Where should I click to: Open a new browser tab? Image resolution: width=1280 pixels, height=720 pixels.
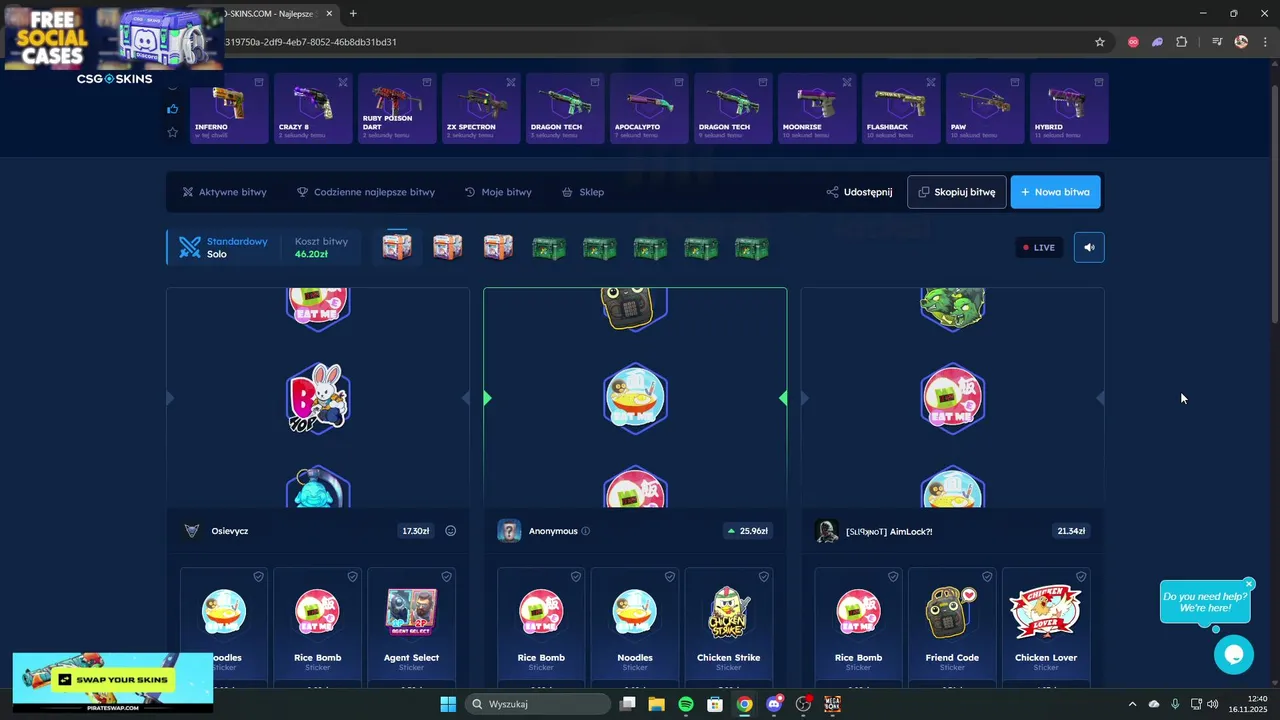point(353,13)
